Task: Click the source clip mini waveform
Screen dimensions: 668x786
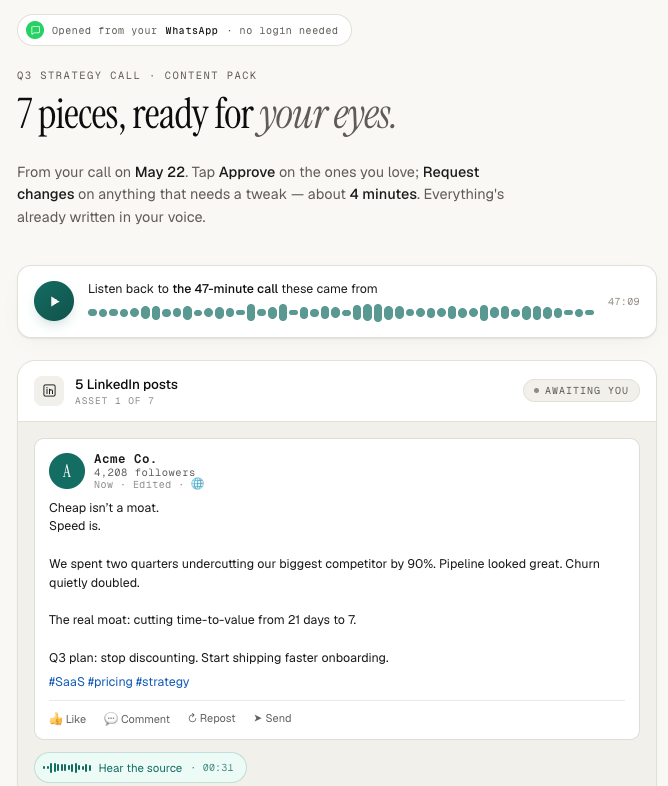Action: pyautogui.click(x=67, y=767)
